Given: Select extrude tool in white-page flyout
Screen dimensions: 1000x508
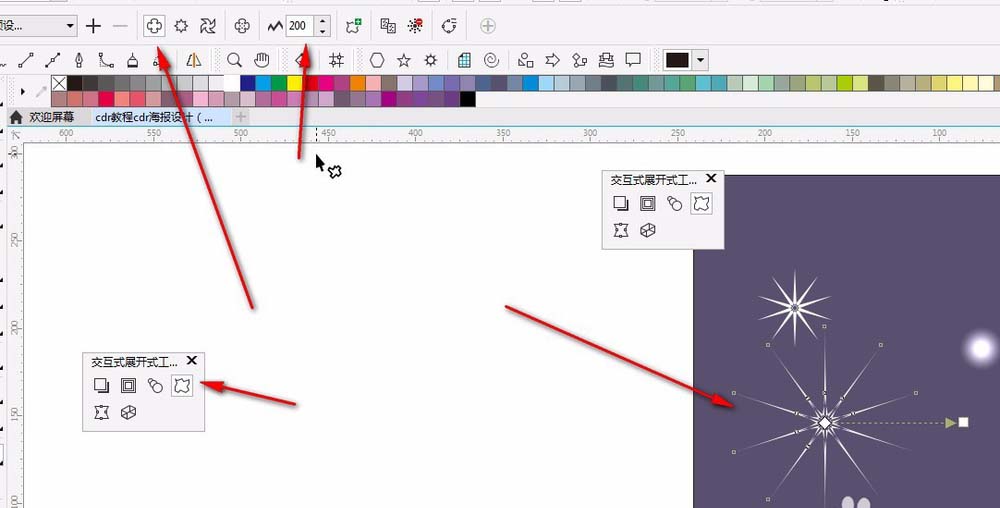Looking at the screenshot, I should [x=128, y=412].
